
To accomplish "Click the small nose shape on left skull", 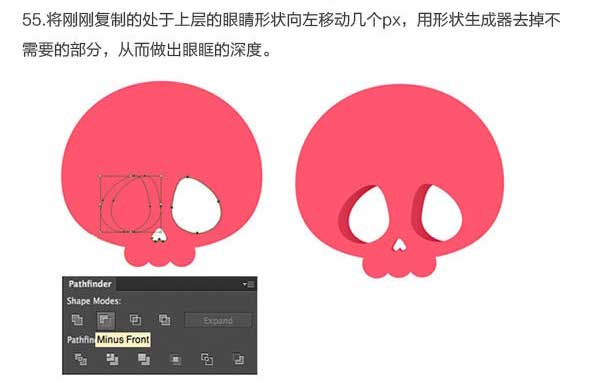I will [x=159, y=236].
